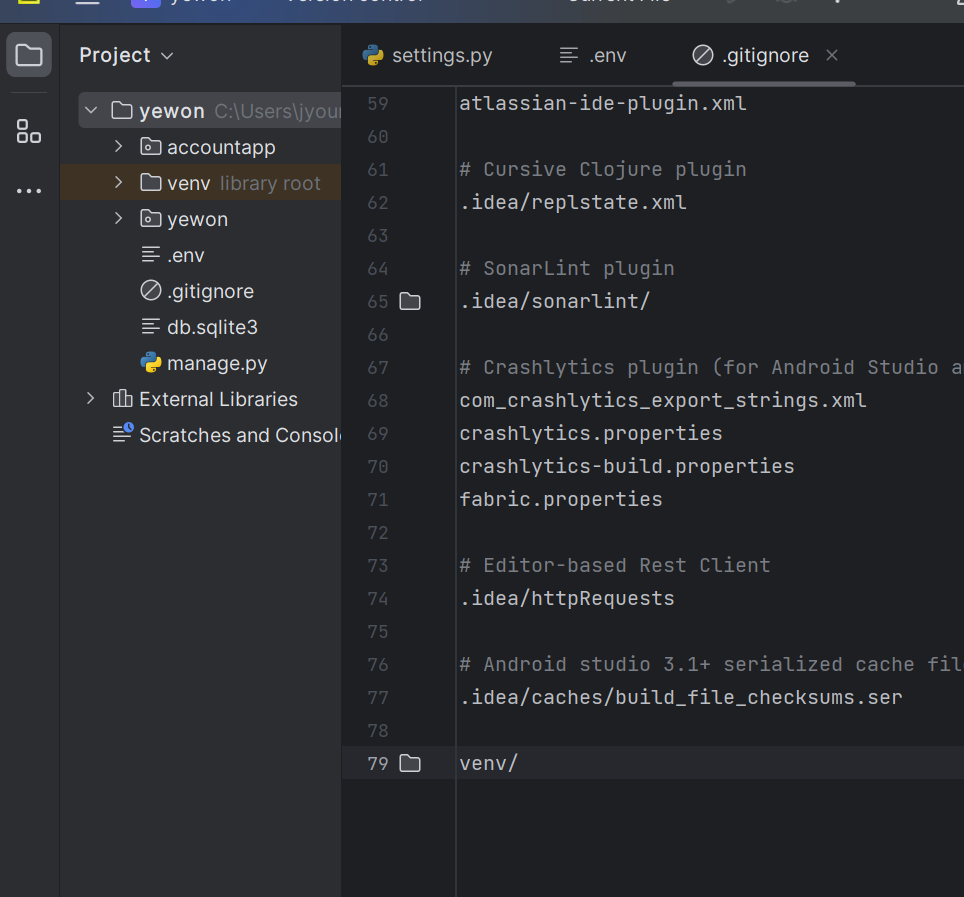This screenshot has height=897, width=964.
Task: Click the folder gutter icon on line 79
Action: pos(410,763)
